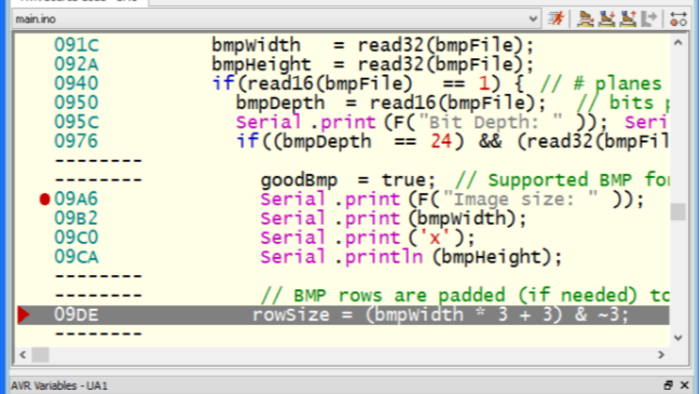Click the '// BMP rows are padded' comment
The height and width of the screenshot is (394, 700).
click(x=464, y=295)
